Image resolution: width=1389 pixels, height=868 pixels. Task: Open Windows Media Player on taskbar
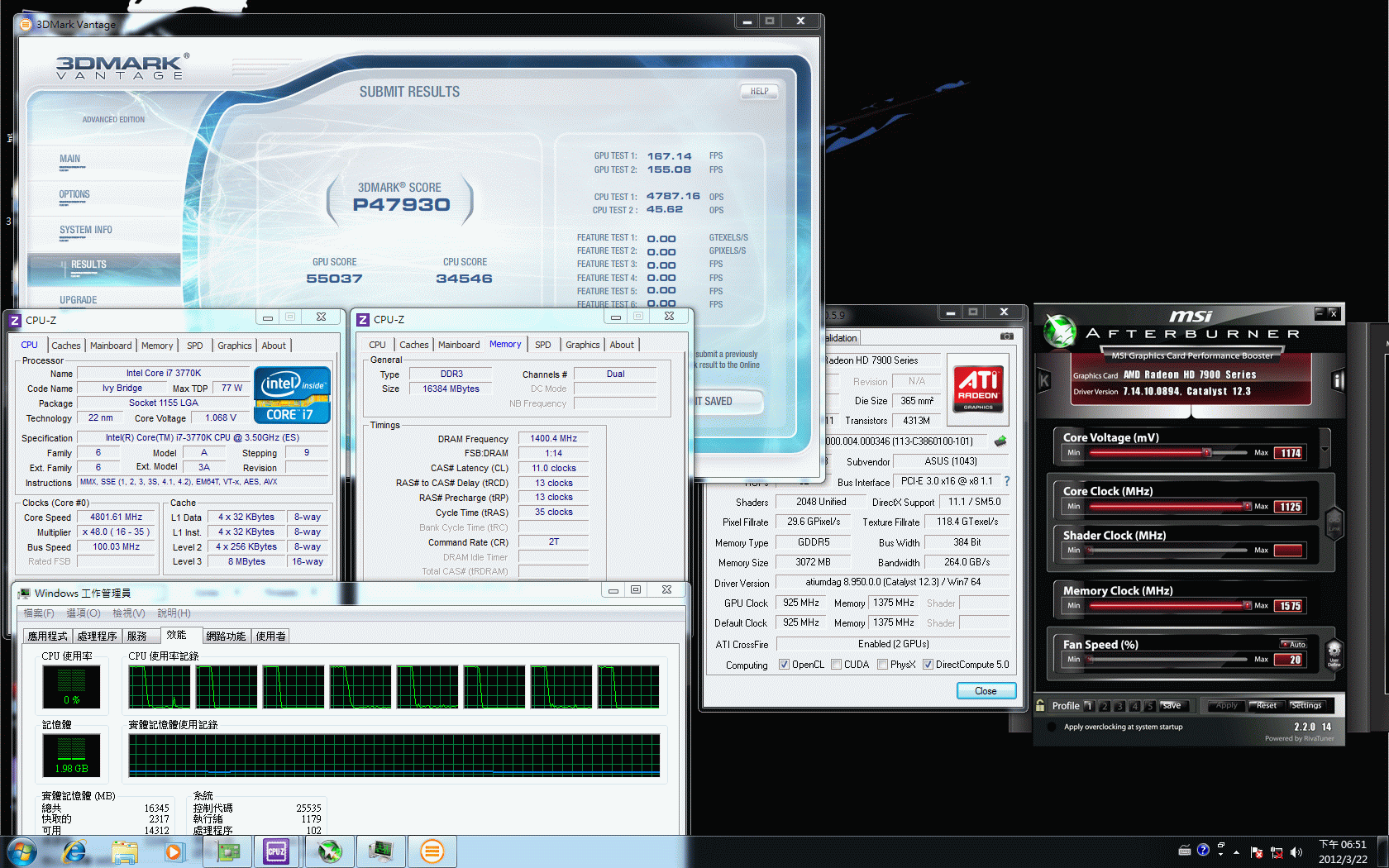coord(174,851)
